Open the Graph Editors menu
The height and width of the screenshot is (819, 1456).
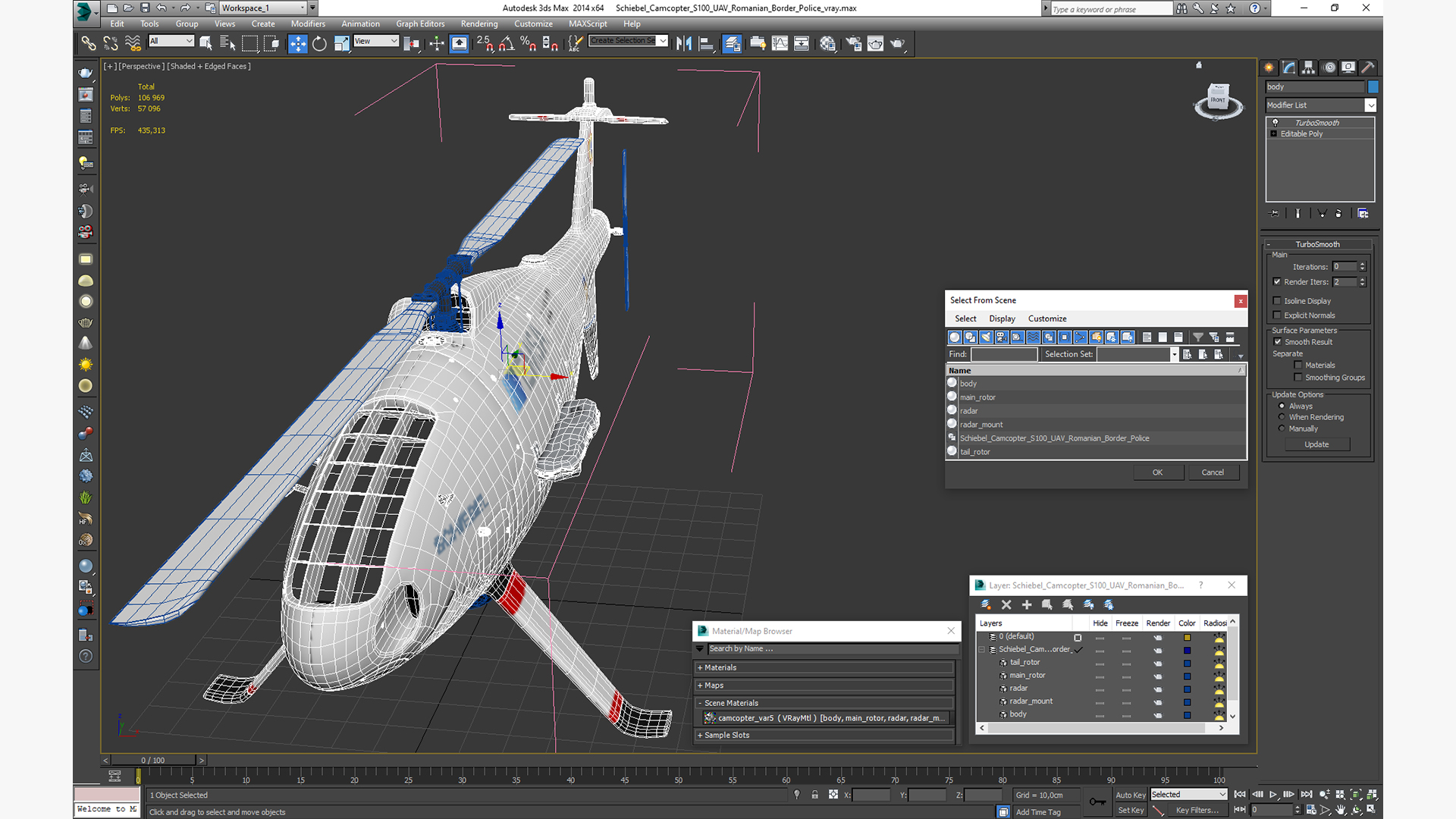click(420, 24)
